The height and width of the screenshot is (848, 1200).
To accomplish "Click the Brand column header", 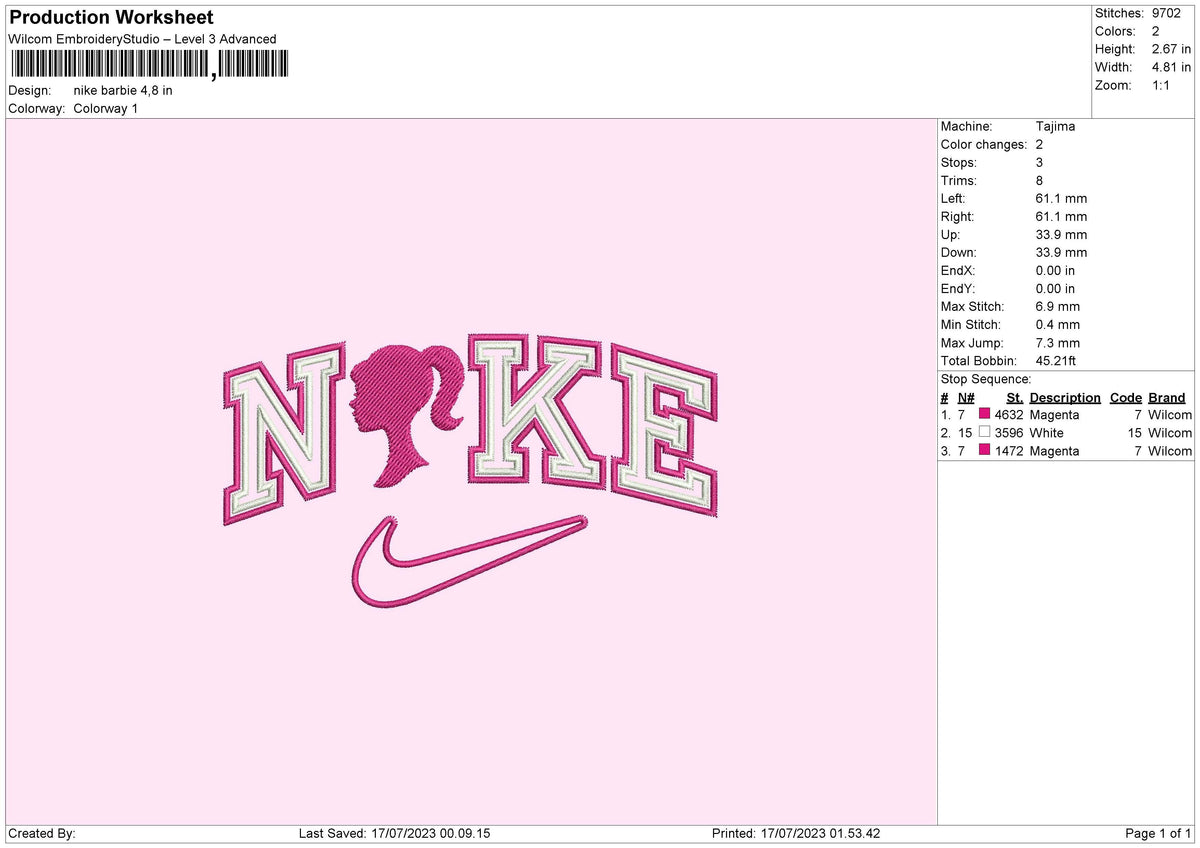I will [1166, 397].
